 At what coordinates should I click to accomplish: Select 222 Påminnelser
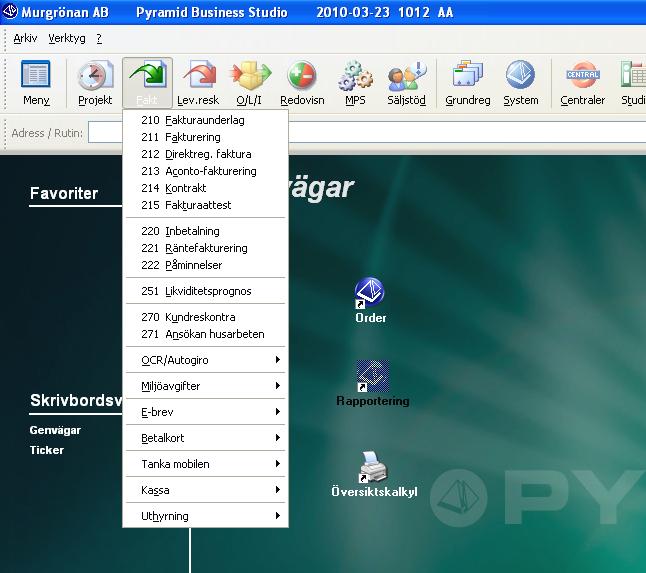(x=205, y=265)
